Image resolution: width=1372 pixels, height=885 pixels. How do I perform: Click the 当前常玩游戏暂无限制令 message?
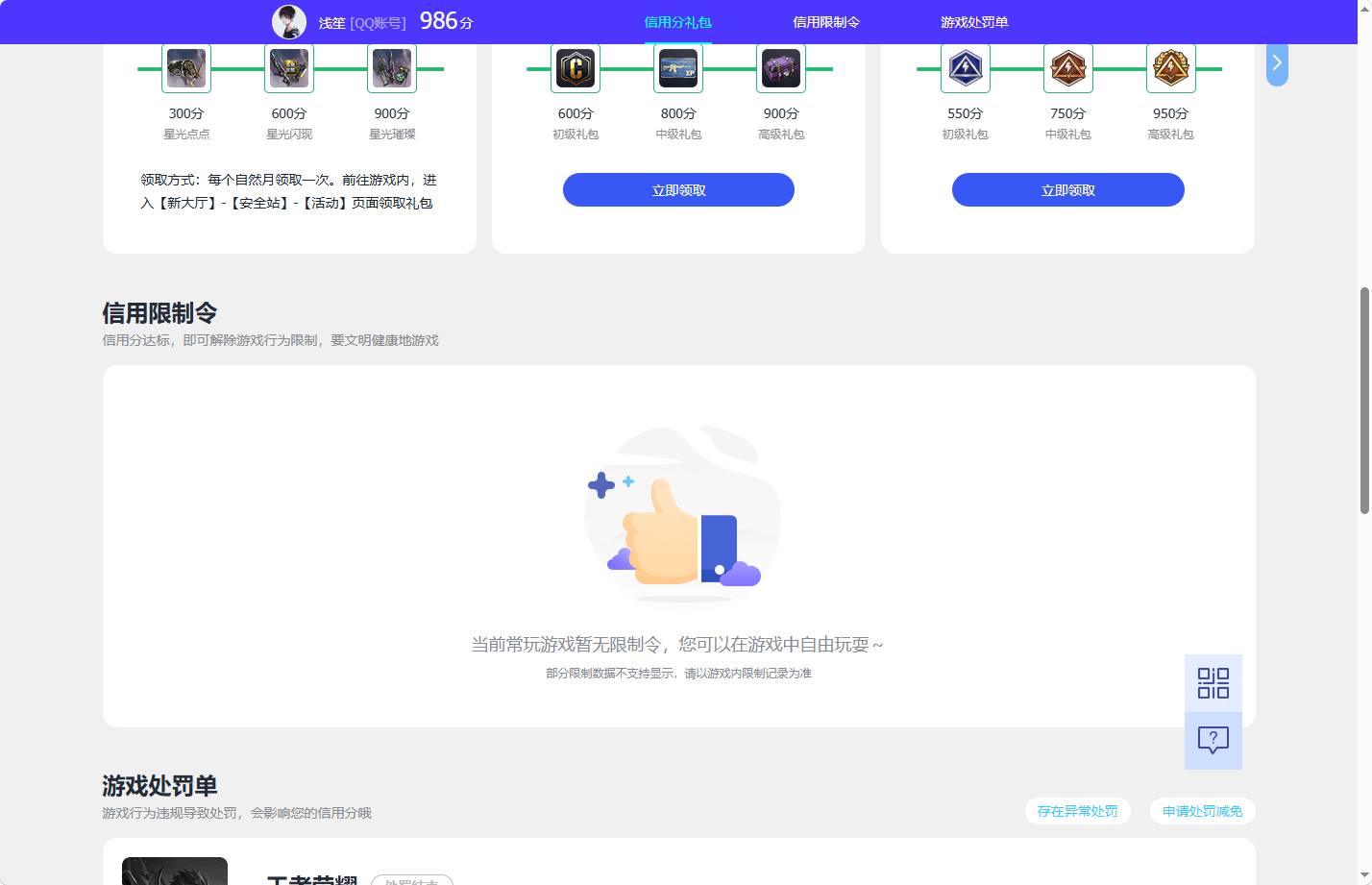[x=677, y=644]
